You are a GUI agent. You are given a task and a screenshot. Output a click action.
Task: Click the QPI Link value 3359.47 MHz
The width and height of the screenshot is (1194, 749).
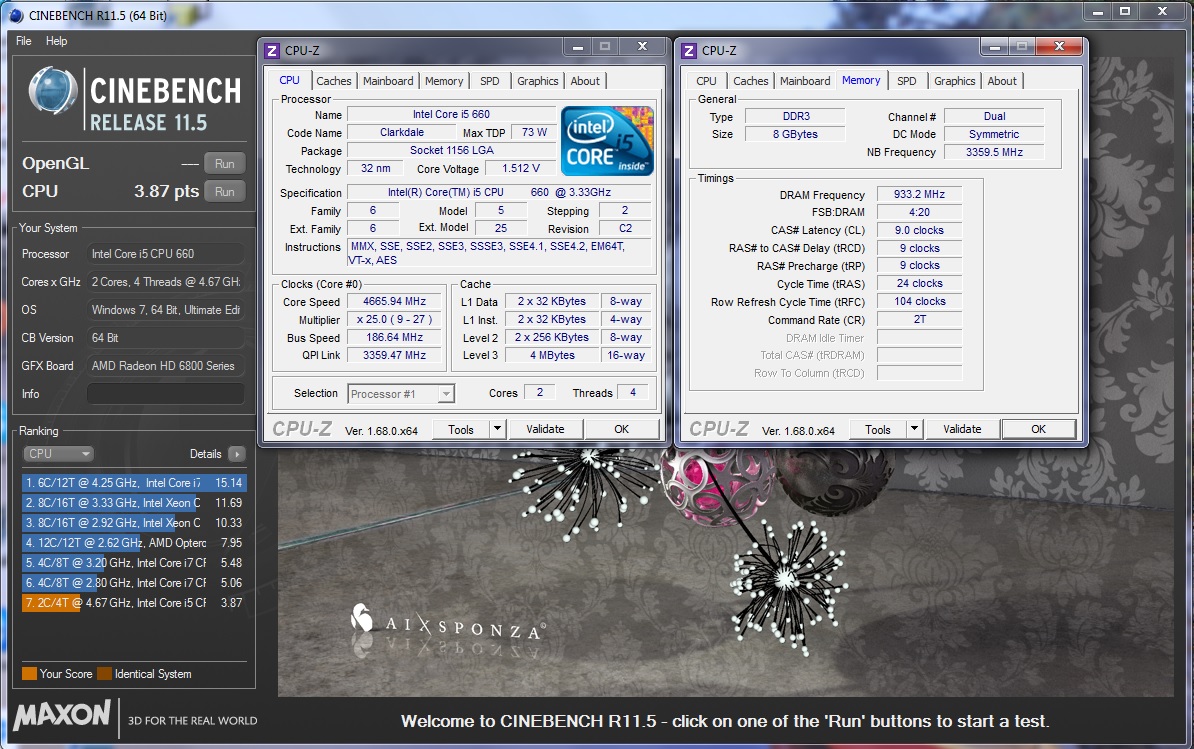click(394, 355)
